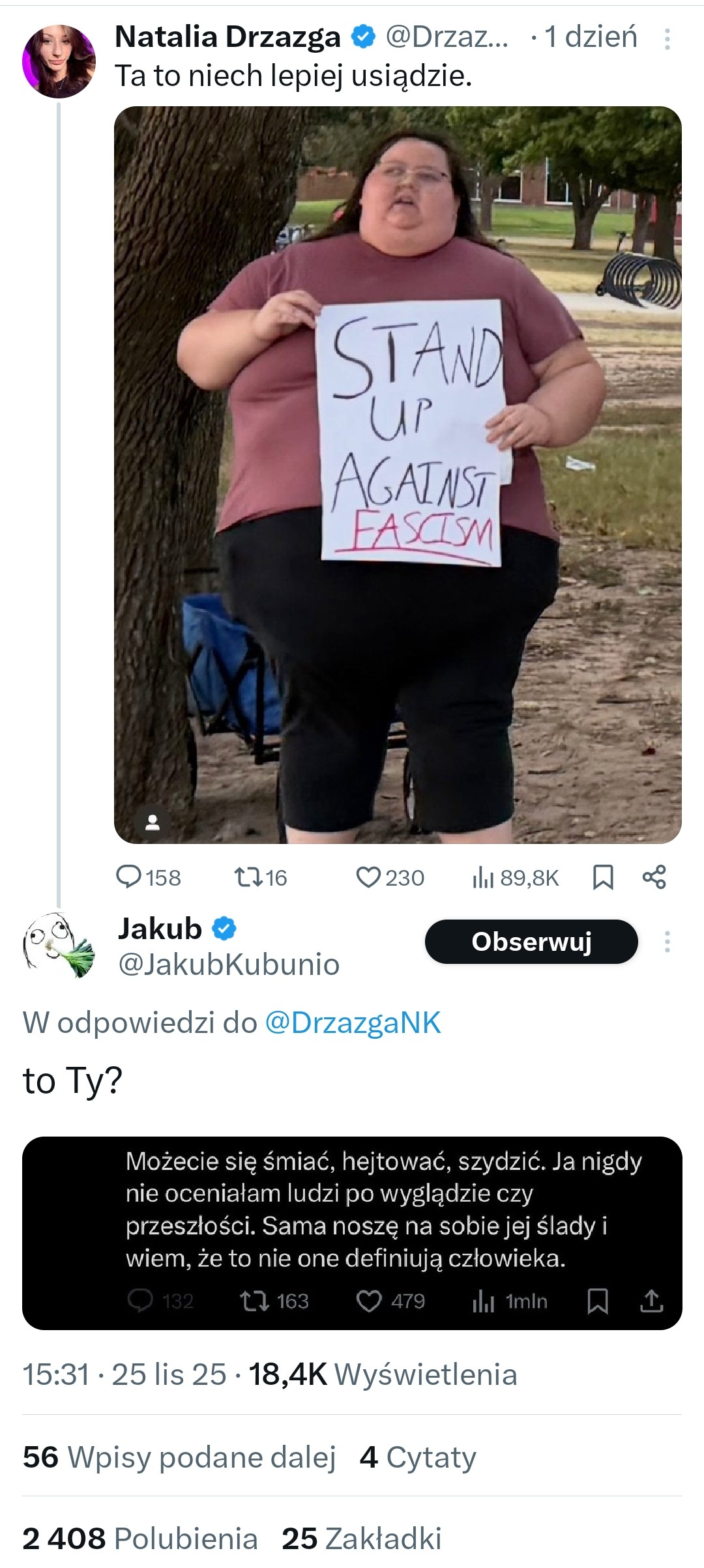Open the quoted screenshot image in Jakub's reply
The width and height of the screenshot is (704, 1568).
point(352,1234)
